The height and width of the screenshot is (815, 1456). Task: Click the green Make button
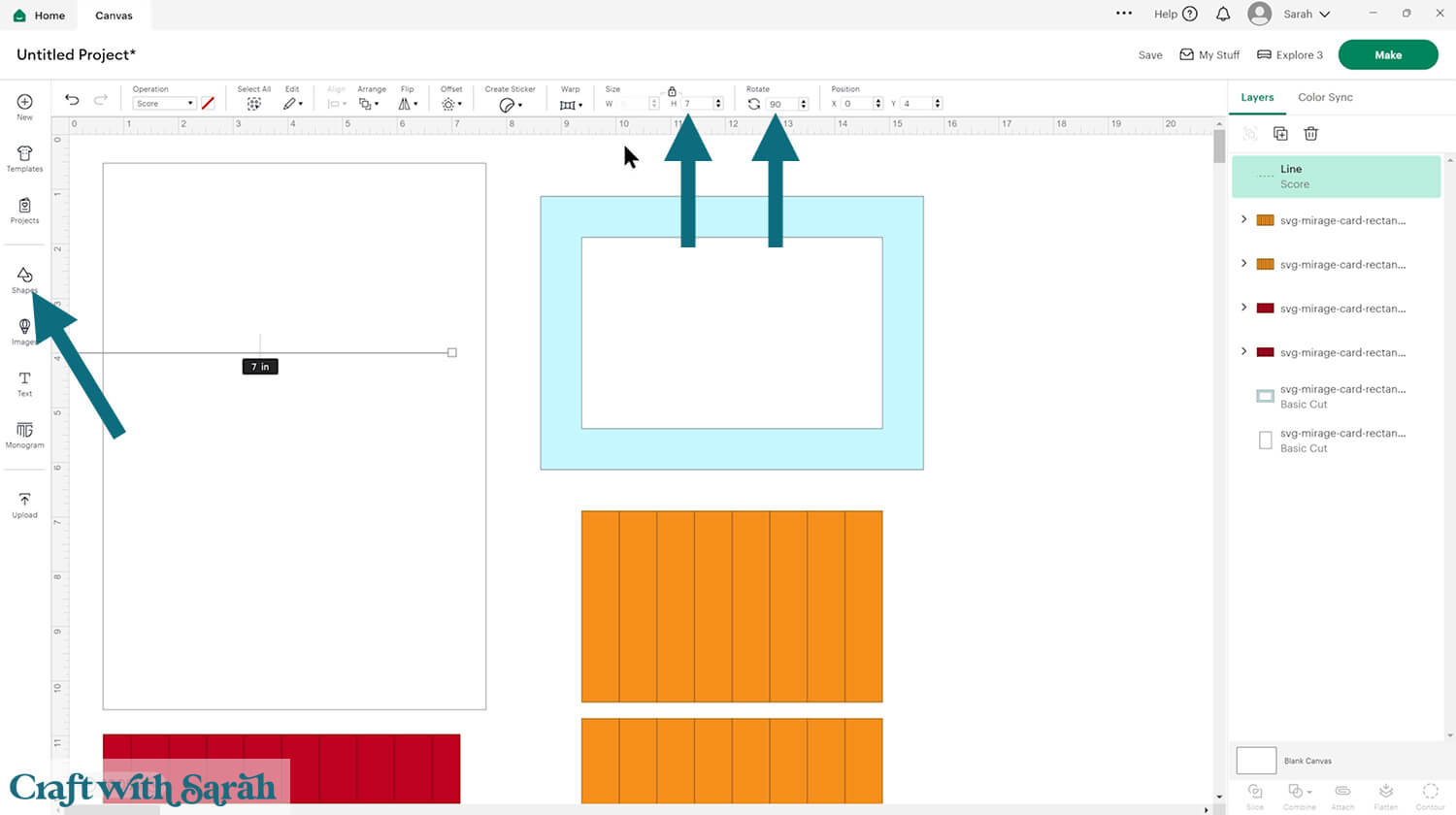(1387, 55)
